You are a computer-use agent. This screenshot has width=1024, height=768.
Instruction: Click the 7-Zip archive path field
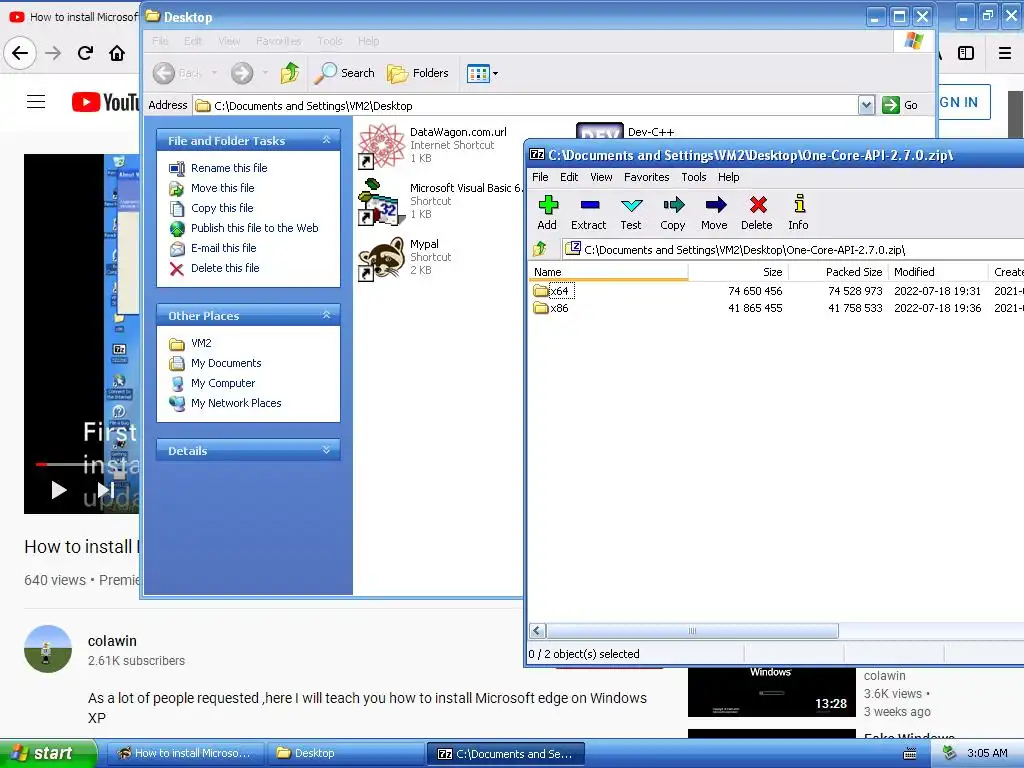click(793, 249)
